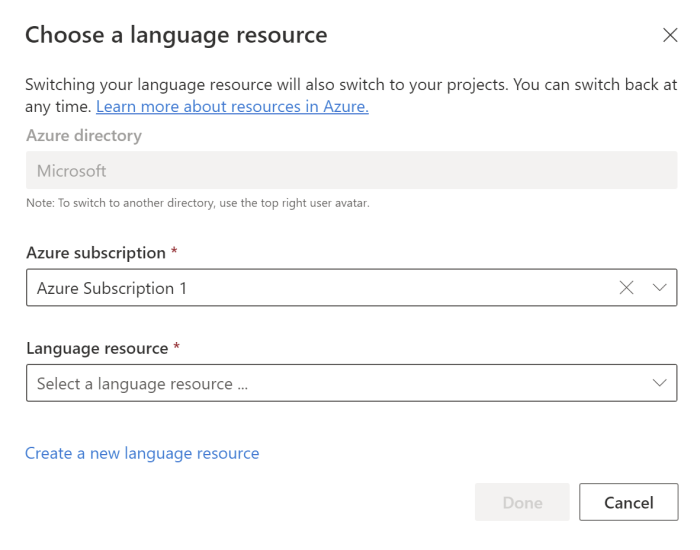The width and height of the screenshot is (700, 550).
Task: Click the Azure directory 'Microsoft' field
Action: tap(351, 171)
